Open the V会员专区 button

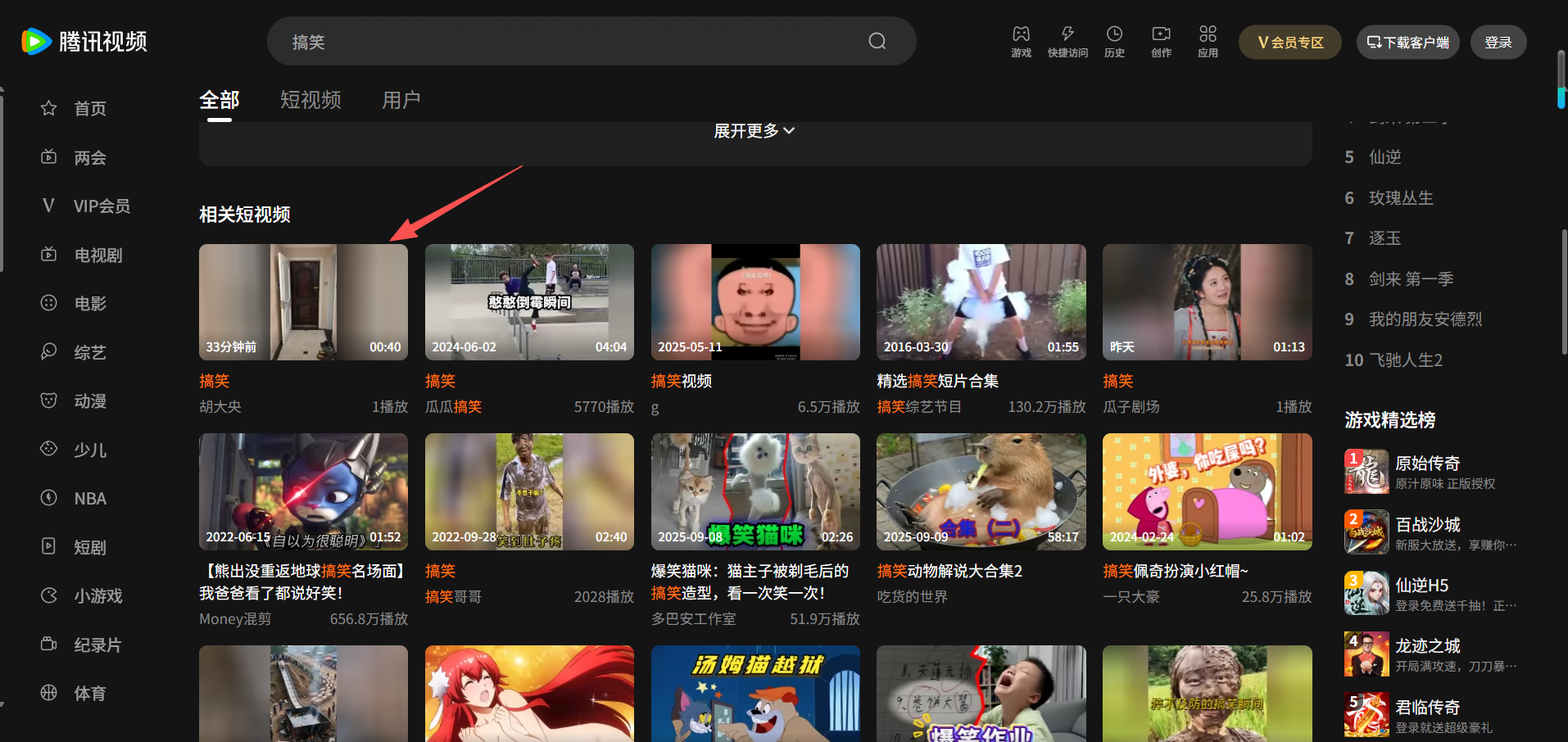[1289, 43]
